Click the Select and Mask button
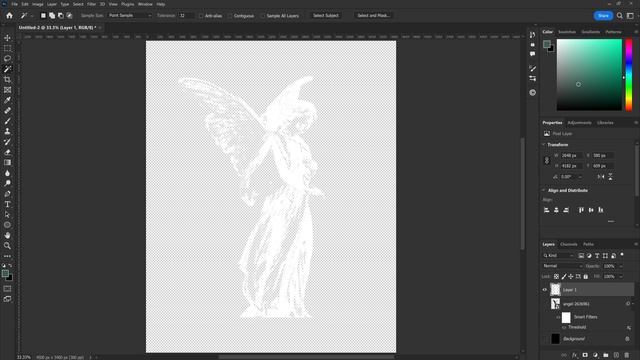640x360 pixels. [373, 16]
